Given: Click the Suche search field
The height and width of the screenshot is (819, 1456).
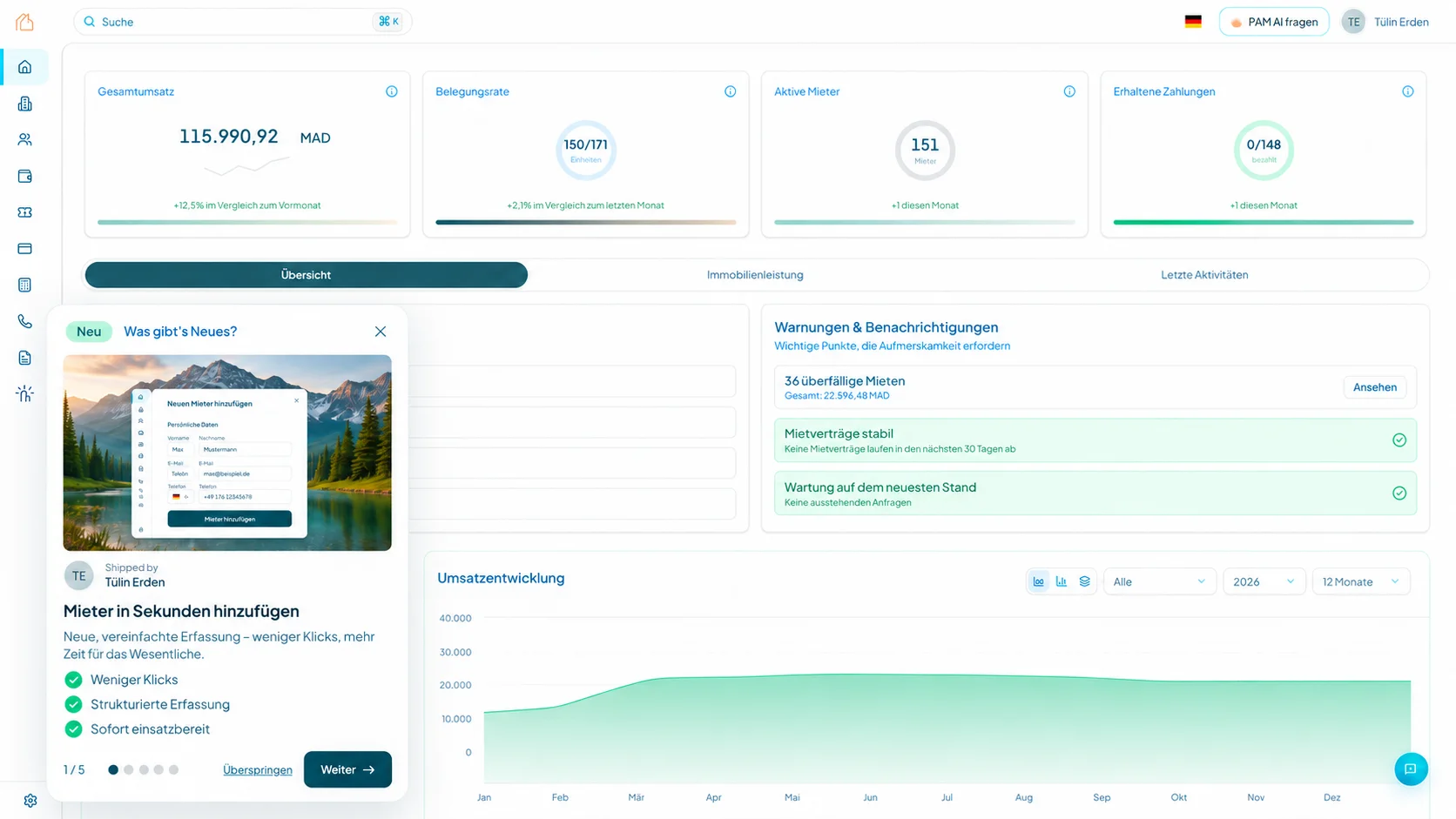Looking at the screenshot, I should [x=243, y=22].
